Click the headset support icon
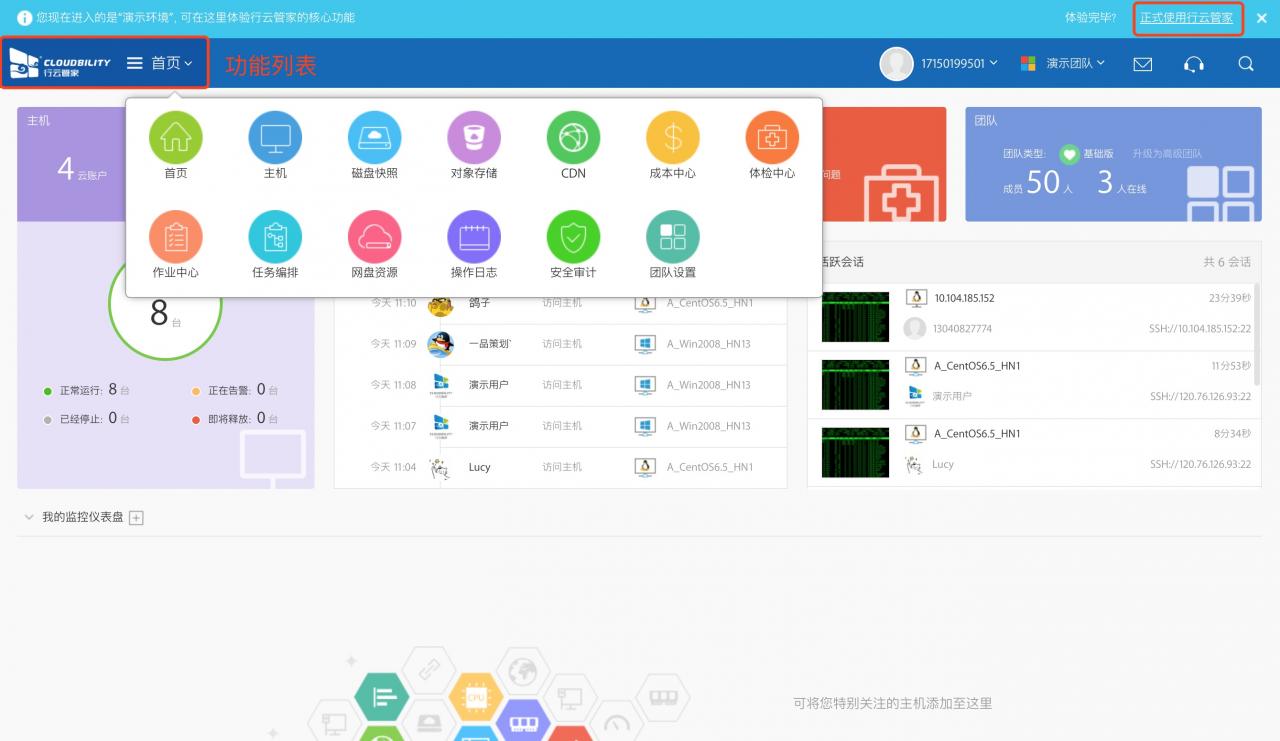Viewport: 1280px width, 741px height. coord(1193,64)
